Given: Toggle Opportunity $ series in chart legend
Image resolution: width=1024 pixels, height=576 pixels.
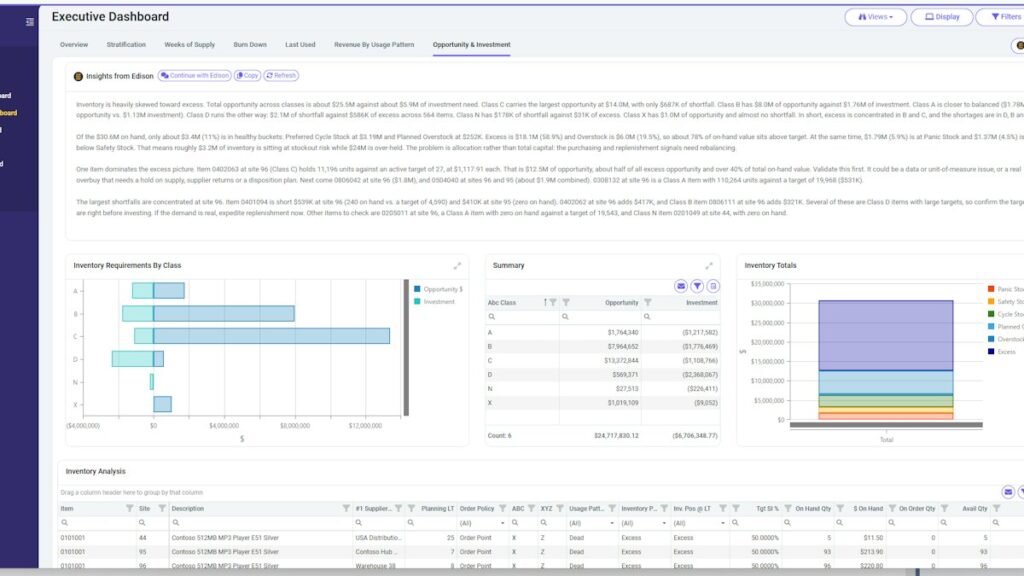Looking at the screenshot, I should pos(438,289).
